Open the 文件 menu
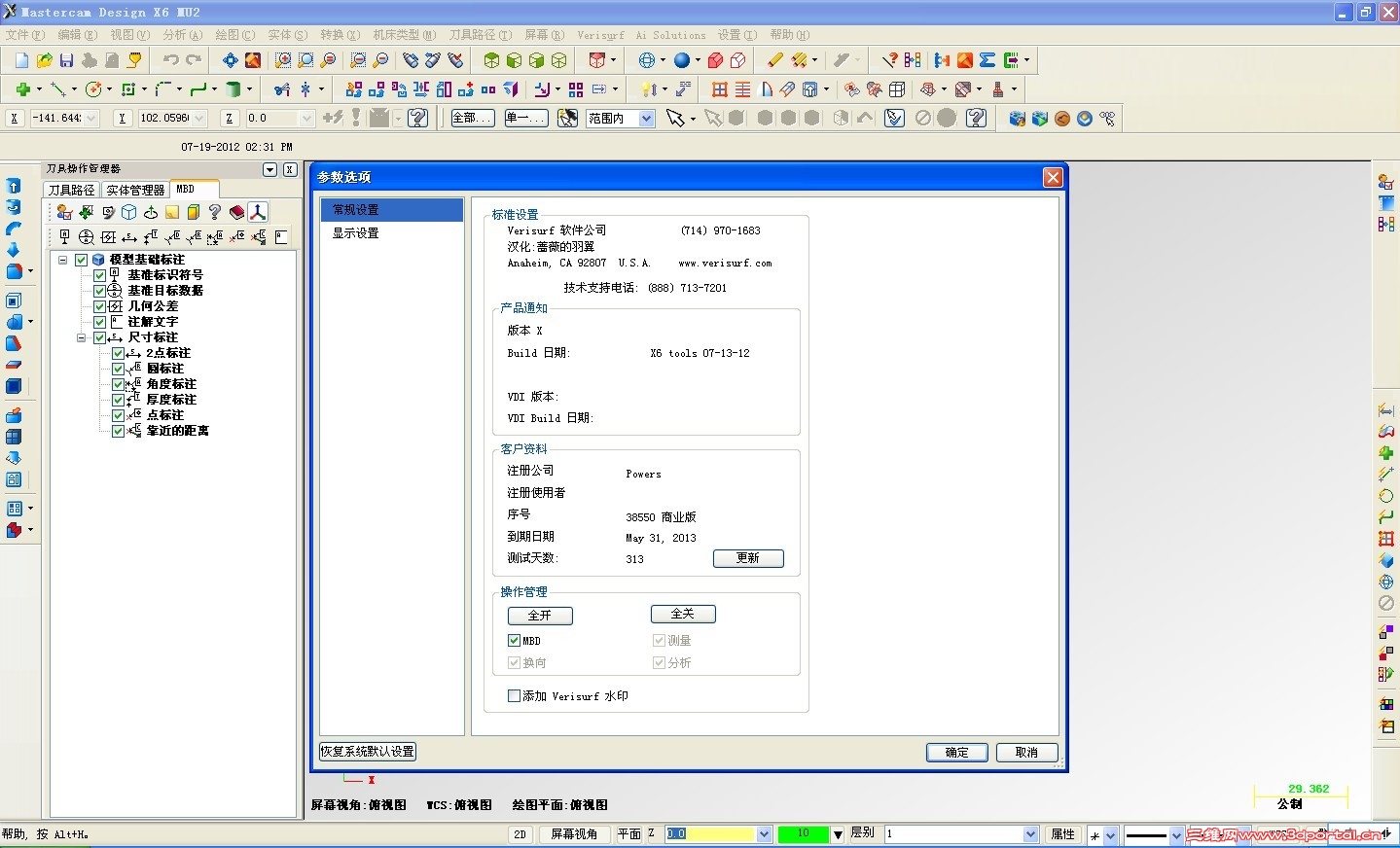Screen dimensions: 1400x848 coord(25,35)
